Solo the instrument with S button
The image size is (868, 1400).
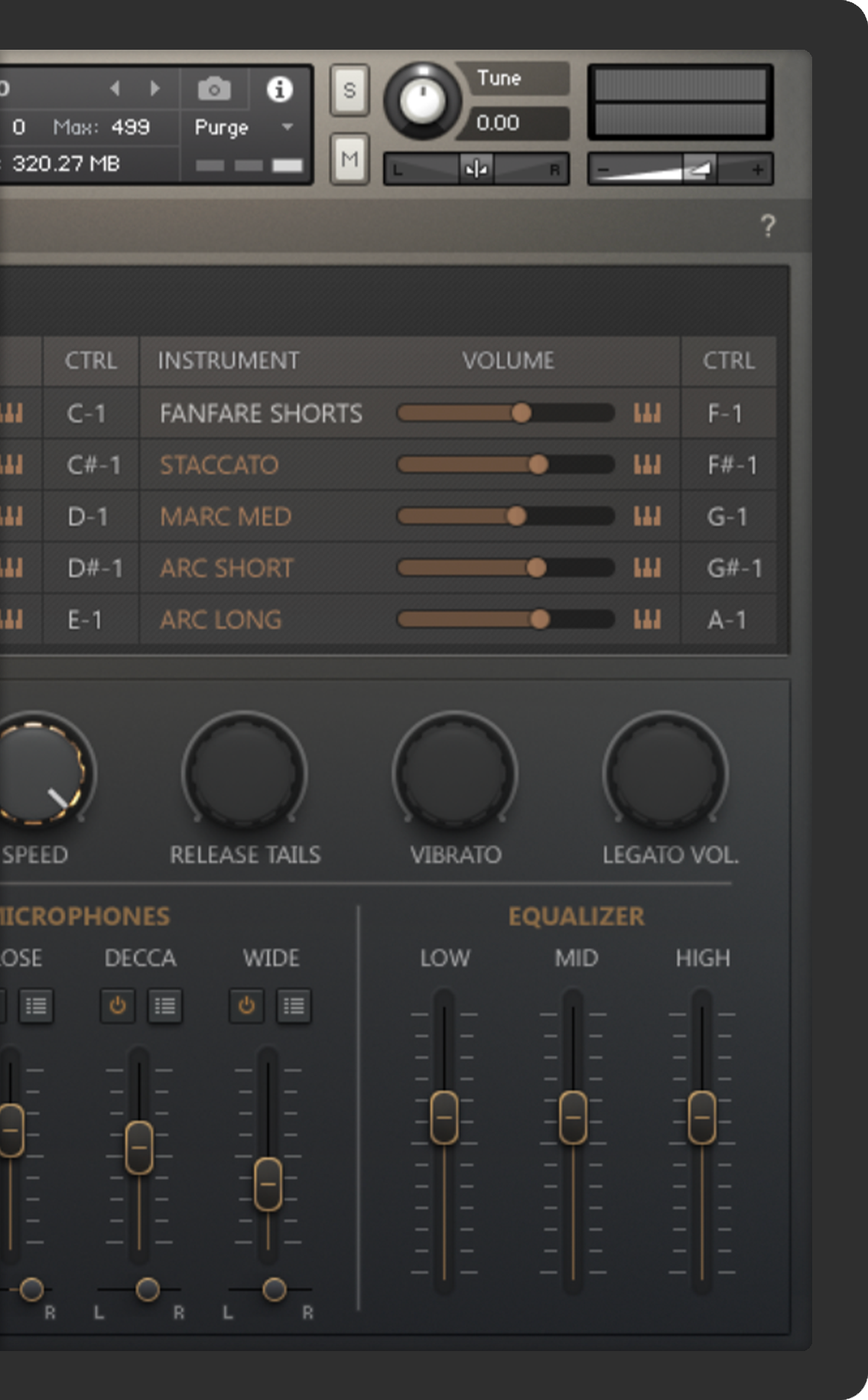pyautogui.click(x=349, y=90)
